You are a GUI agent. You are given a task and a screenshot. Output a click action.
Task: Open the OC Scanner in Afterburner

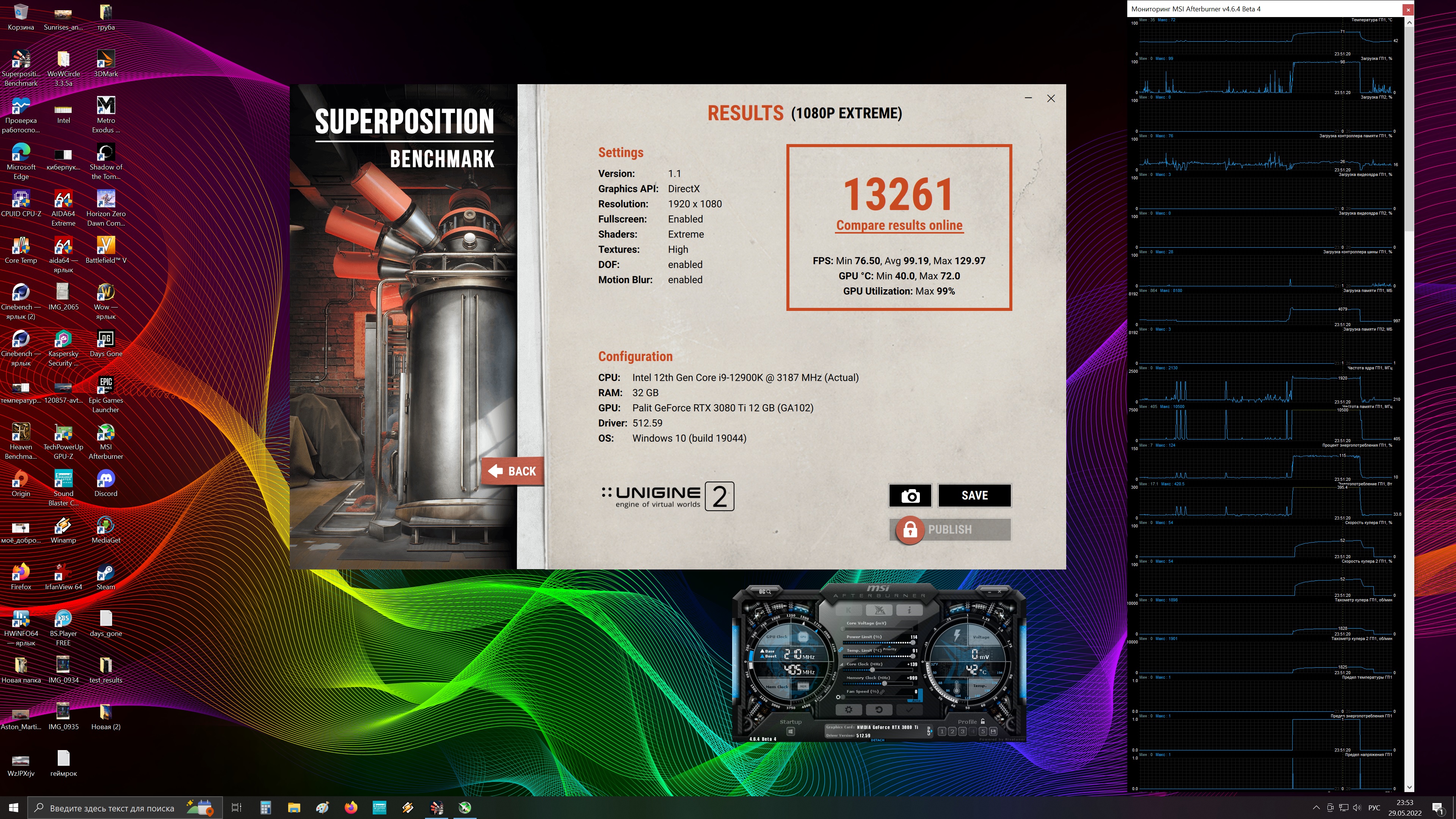click(x=765, y=592)
